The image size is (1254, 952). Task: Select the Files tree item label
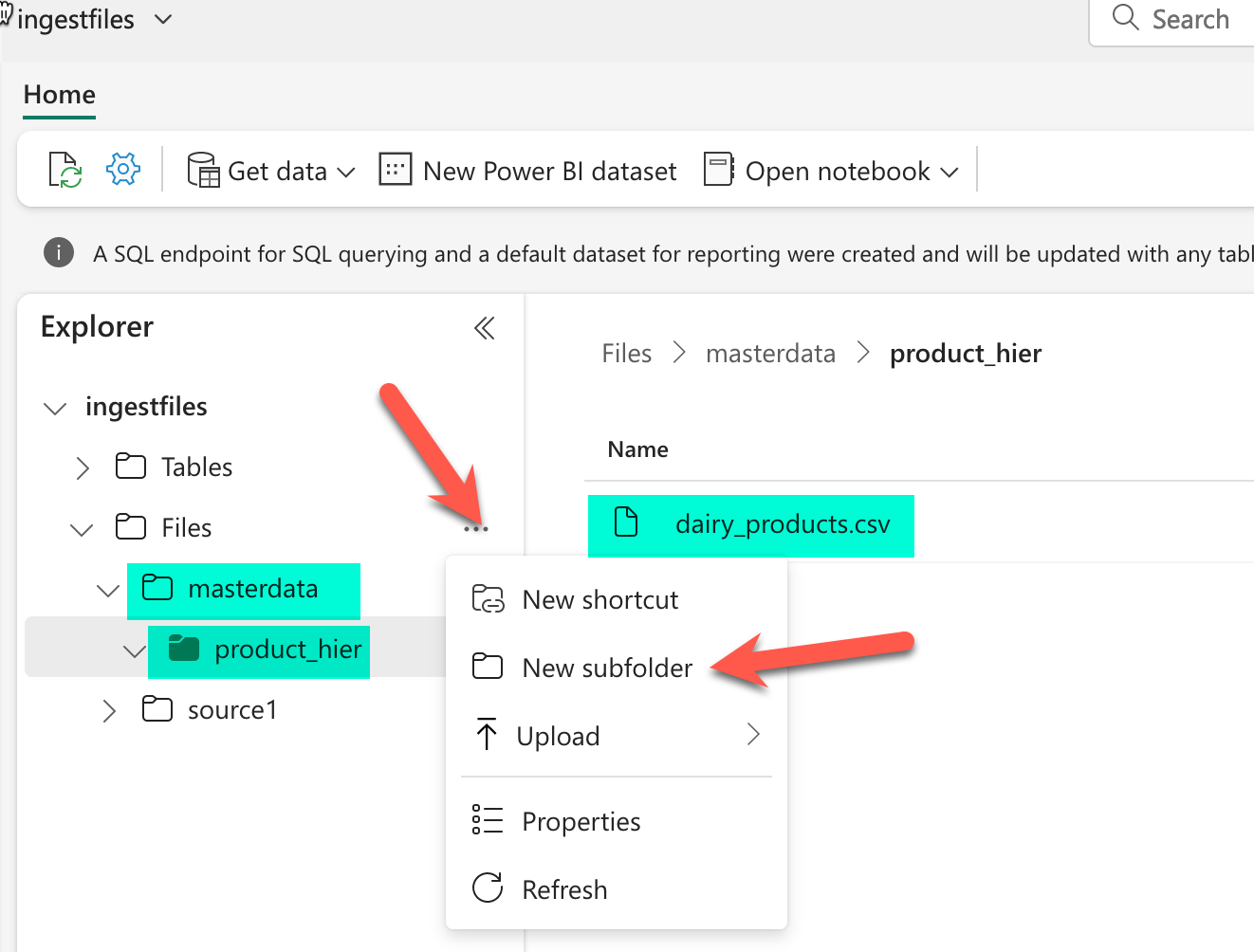186,527
